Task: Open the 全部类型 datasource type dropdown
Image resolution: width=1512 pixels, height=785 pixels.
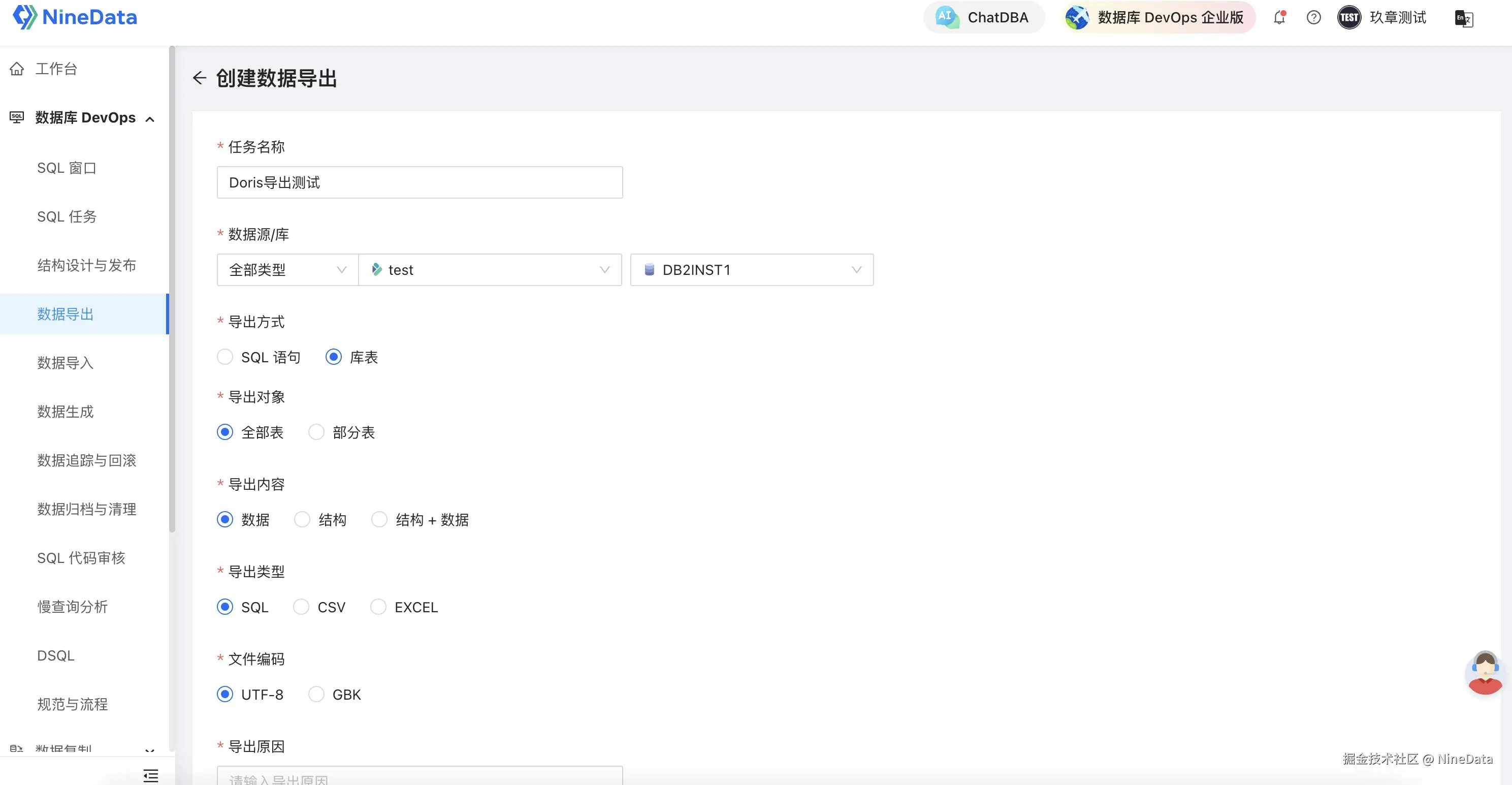Action: click(287, 270)
